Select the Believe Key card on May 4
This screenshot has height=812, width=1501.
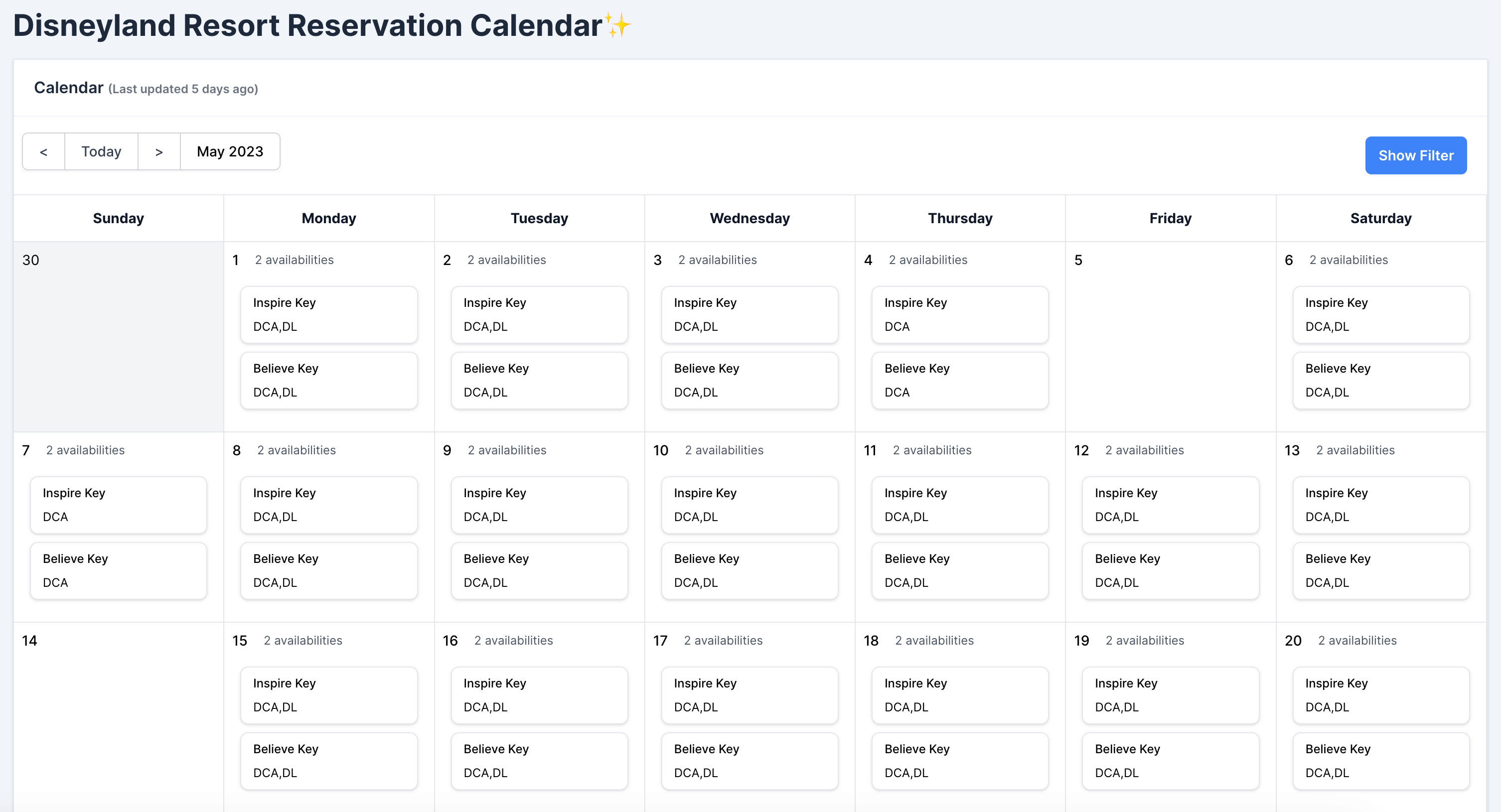click(960, 380)
